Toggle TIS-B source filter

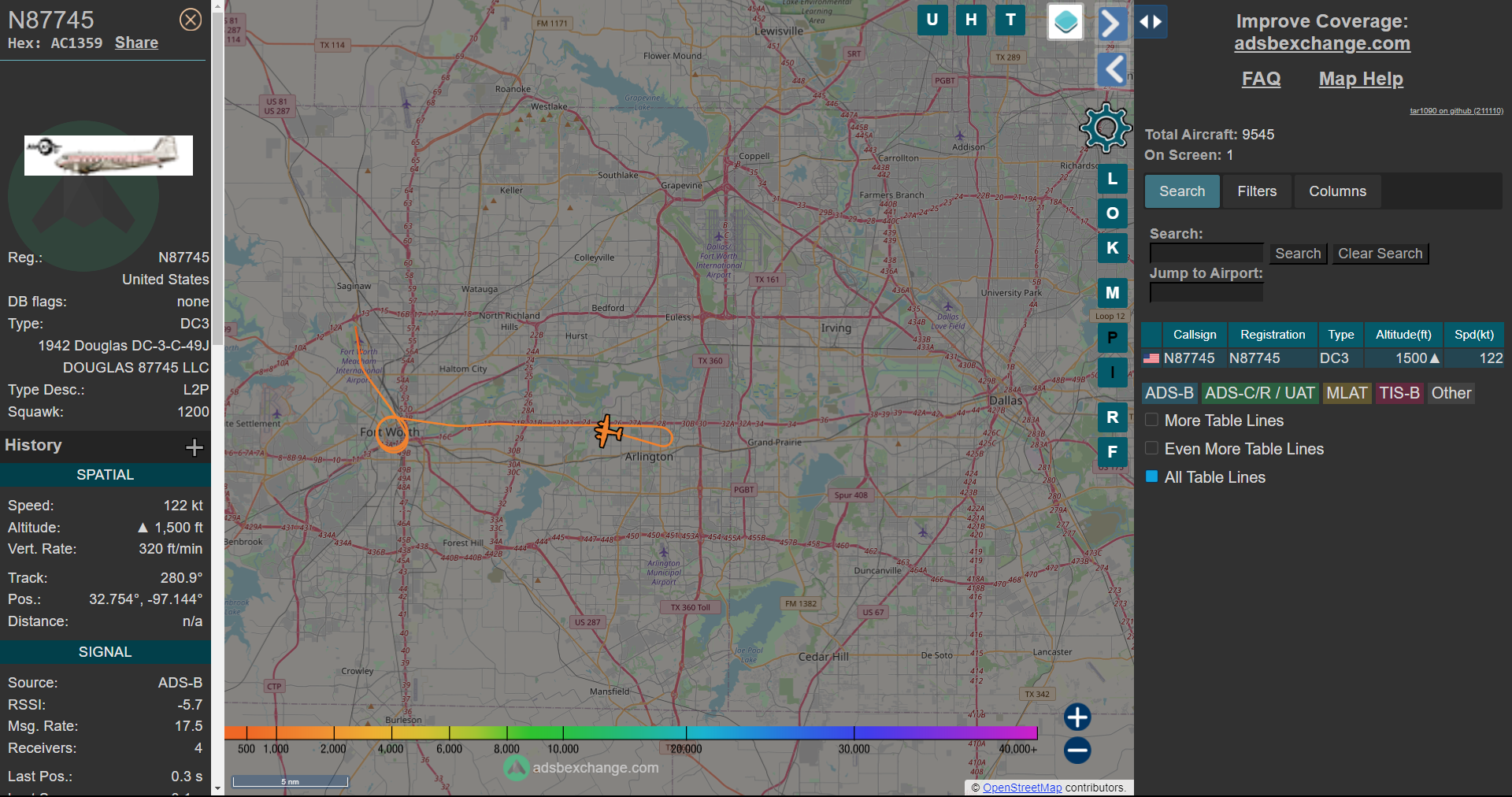click(1399, 393)
